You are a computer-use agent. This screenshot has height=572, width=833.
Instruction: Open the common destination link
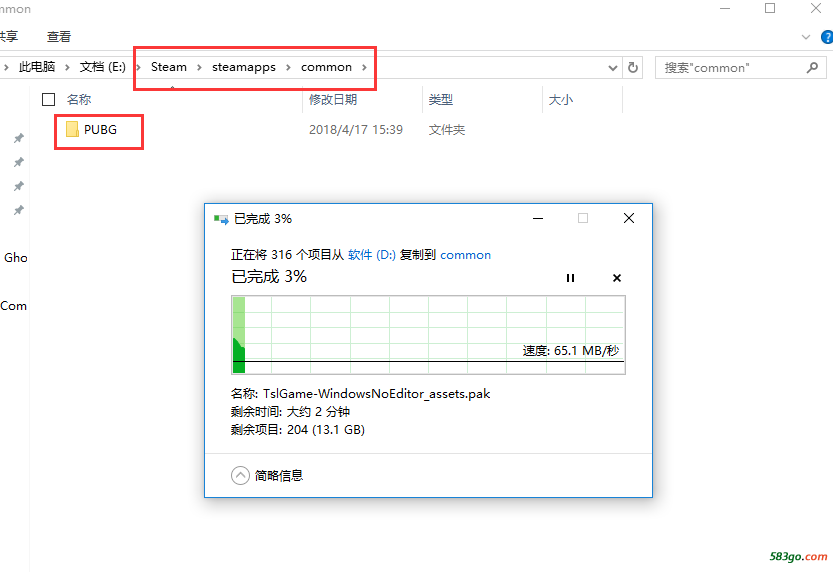(x=465, y=255)
